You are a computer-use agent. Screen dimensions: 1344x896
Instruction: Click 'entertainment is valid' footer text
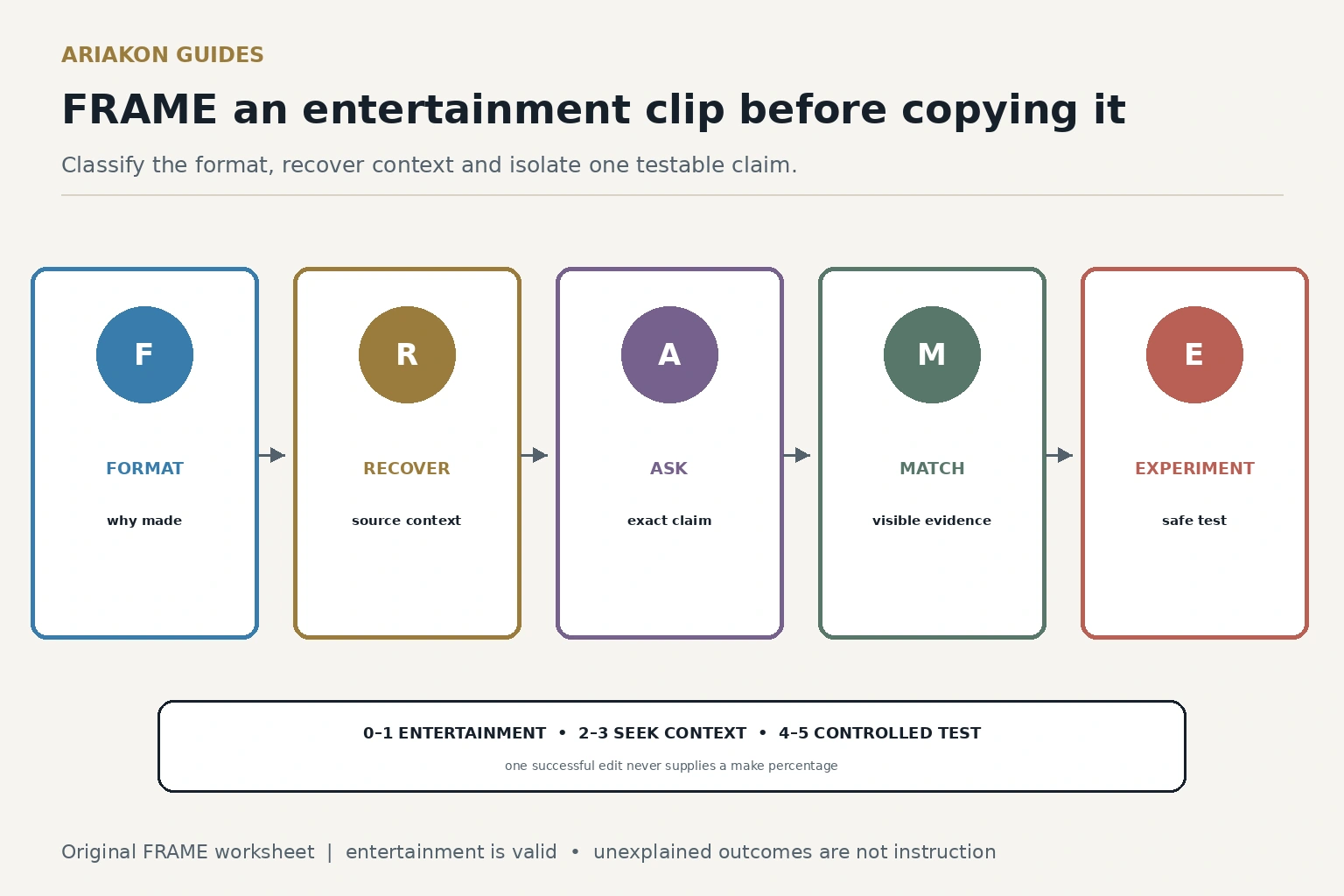451,852
